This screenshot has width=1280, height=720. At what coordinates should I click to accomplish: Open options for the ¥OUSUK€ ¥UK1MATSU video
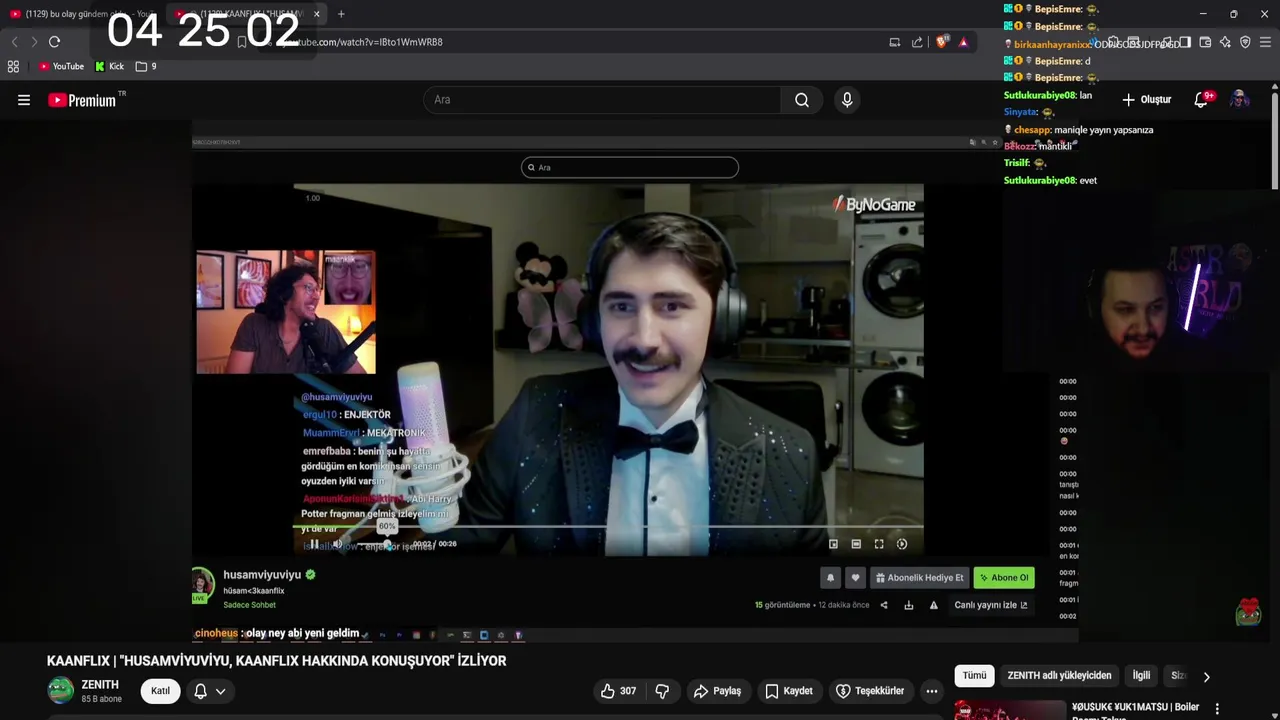pos(1217,709)
